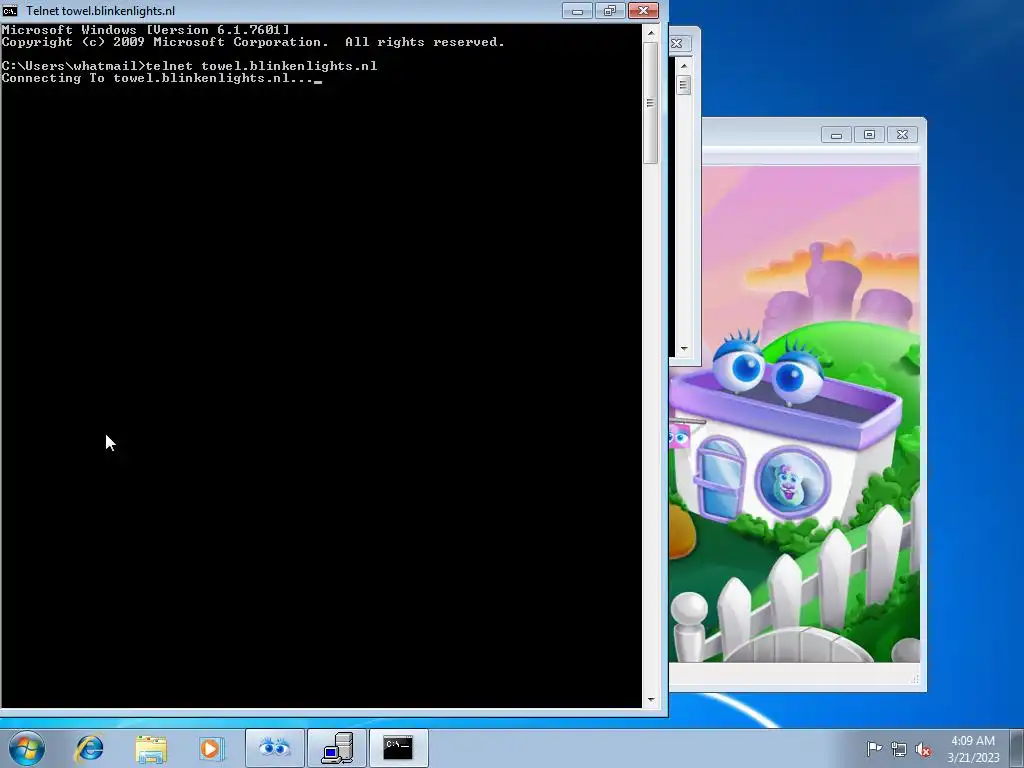Click scroll up arrow in the middle window
Screen dimensions: 1024x768
coord(684,65)
